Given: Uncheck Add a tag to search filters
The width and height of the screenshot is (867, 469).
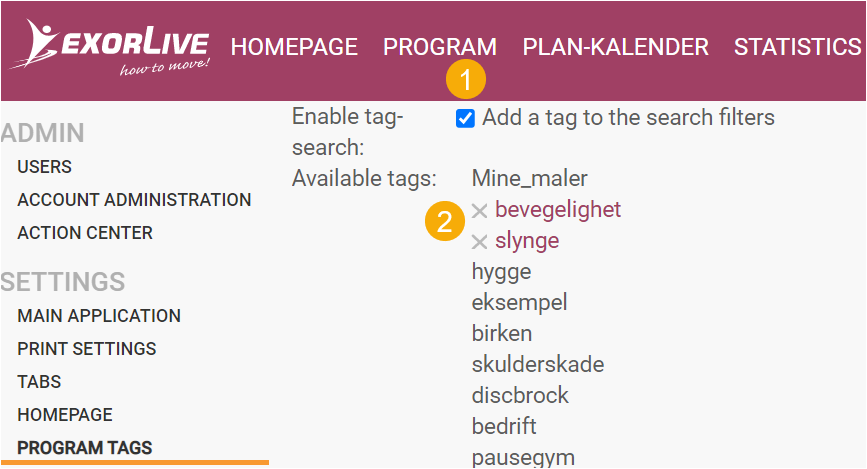Looking at the screenshot, I should pos(465,118).
